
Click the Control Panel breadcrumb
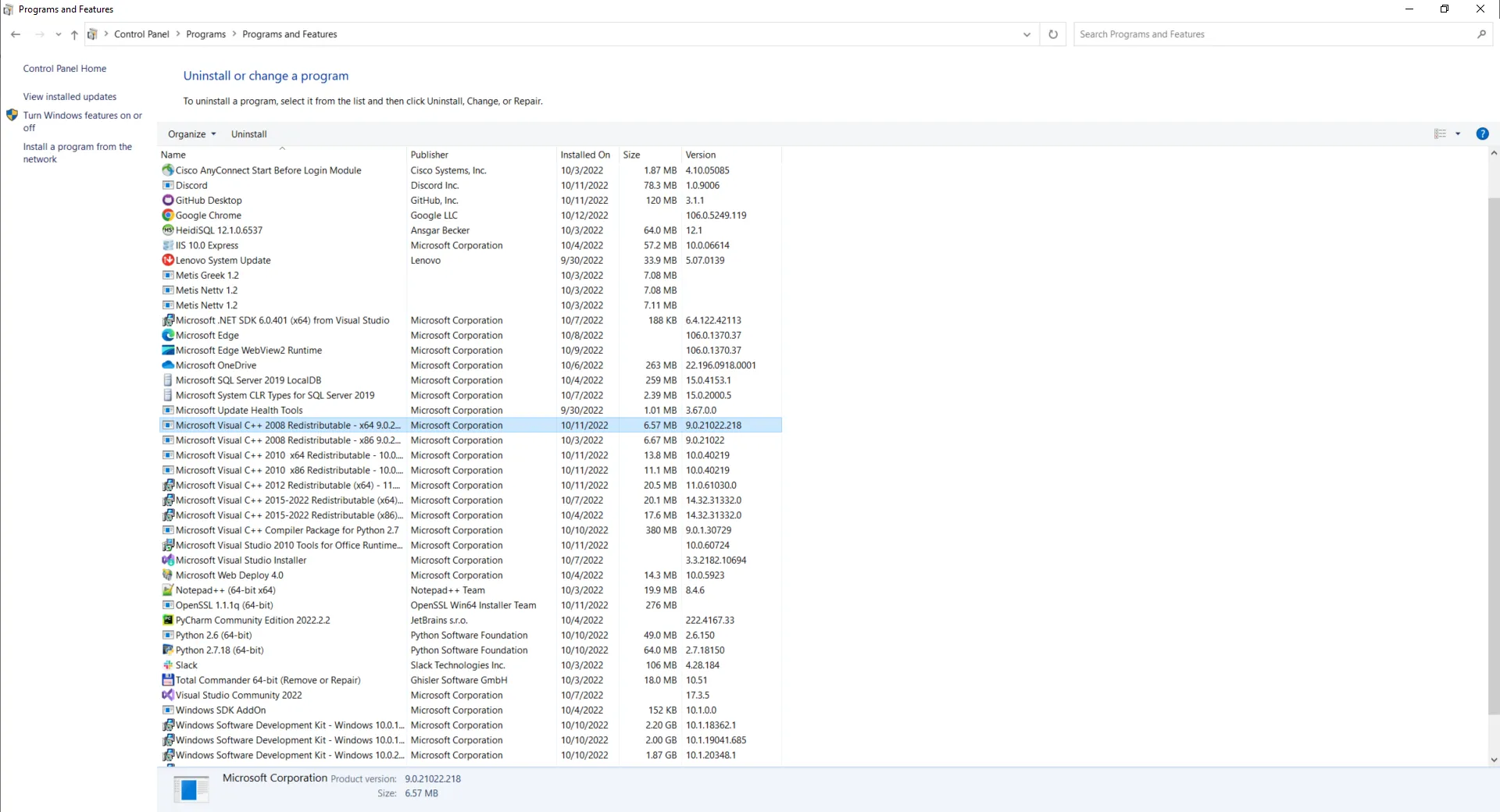(141, 34)
